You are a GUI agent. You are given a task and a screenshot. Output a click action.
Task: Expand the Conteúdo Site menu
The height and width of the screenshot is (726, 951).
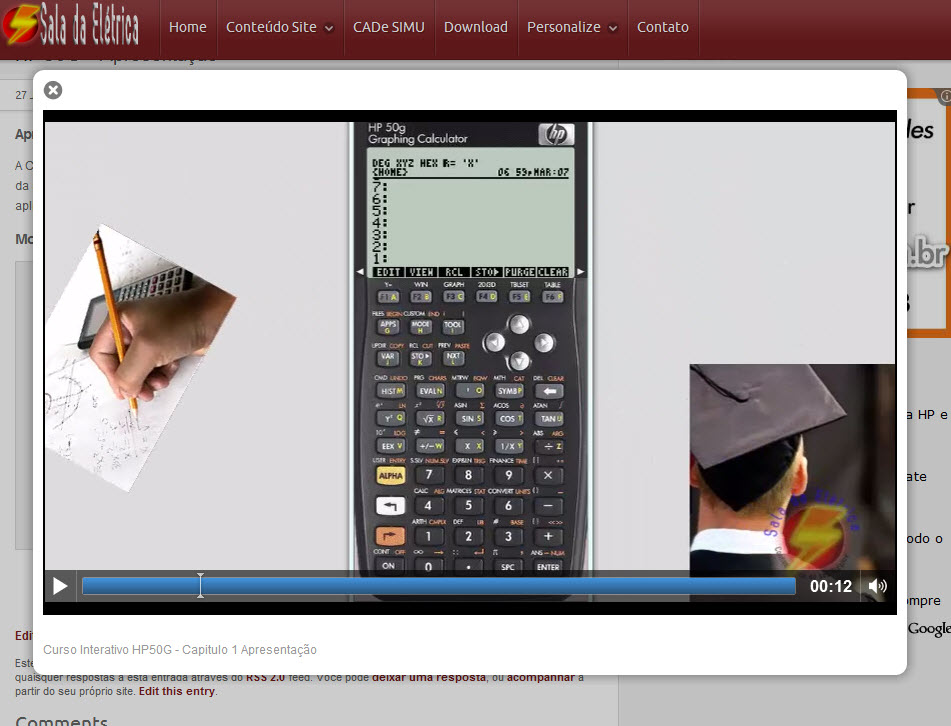click(x=280, y=27)
